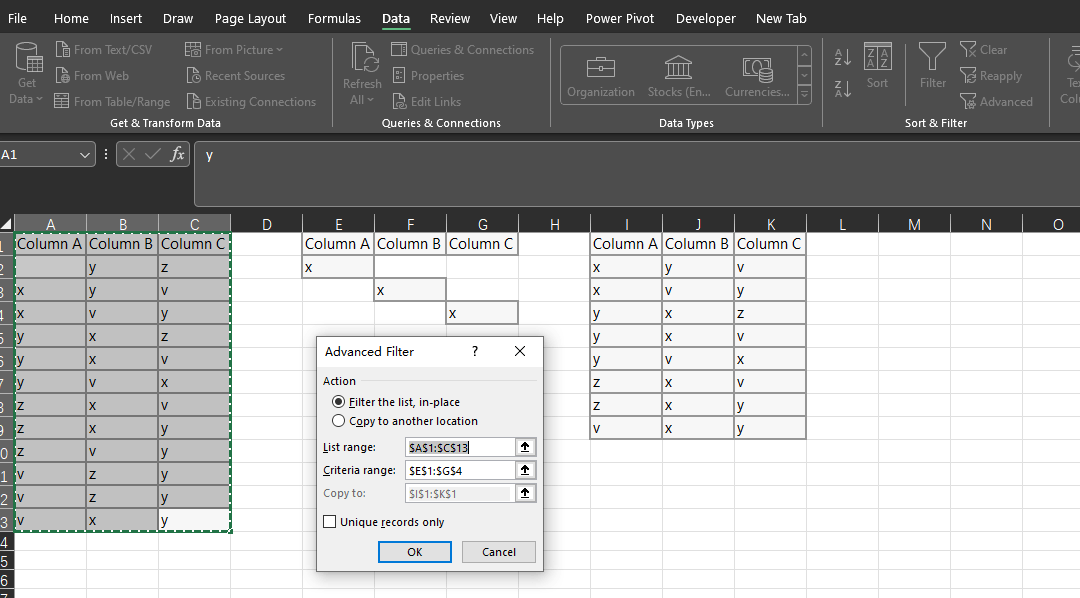Reapply the filter
Viewport: 1080px width, 598px height.
(x=991, y=76)
